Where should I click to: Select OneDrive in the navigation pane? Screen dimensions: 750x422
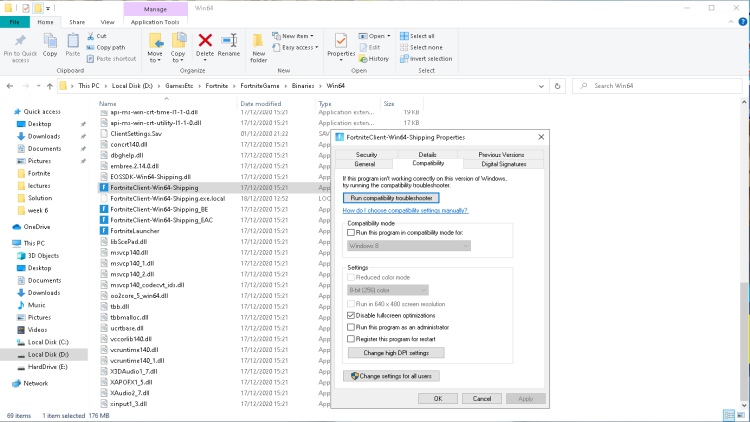point(37,227)
